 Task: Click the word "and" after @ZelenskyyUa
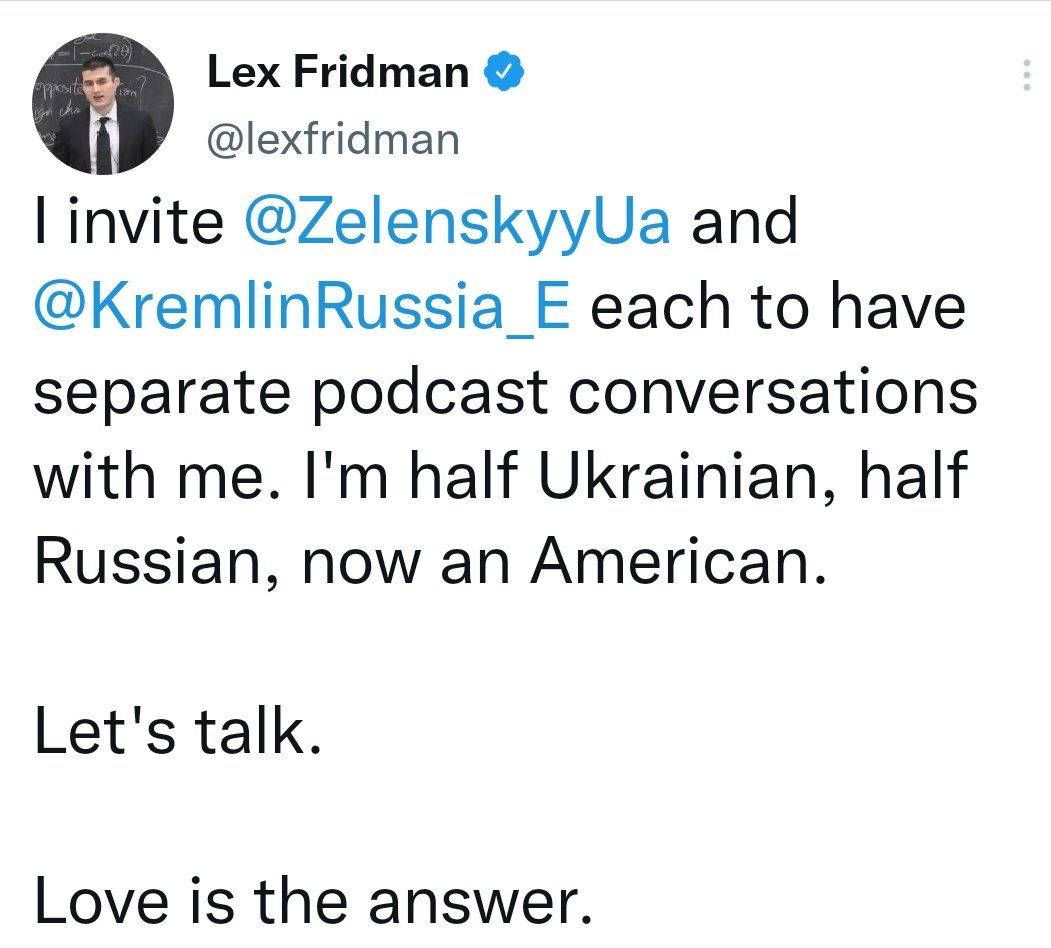click(x=745, y=223)
